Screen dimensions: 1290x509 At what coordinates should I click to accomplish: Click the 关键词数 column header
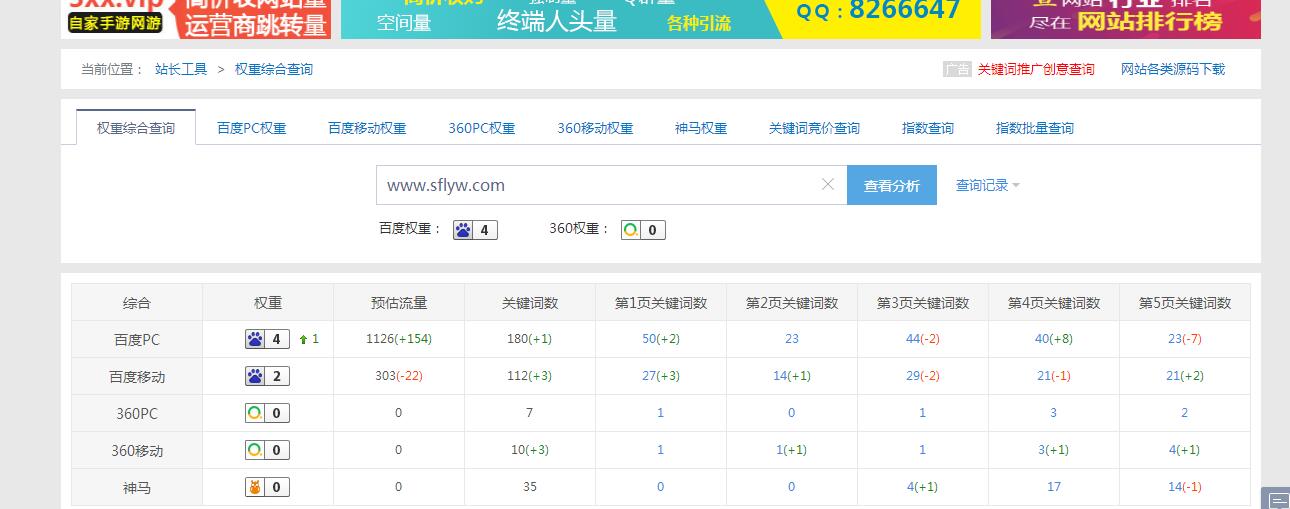tap(529, 303)
